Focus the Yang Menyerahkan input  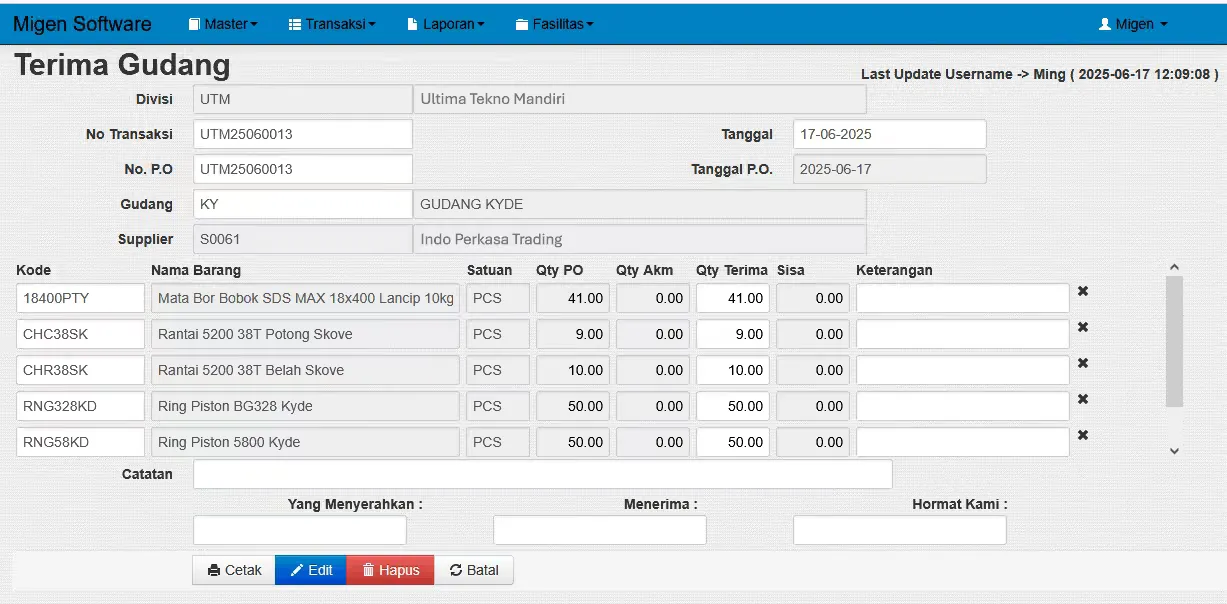[300, 530]
